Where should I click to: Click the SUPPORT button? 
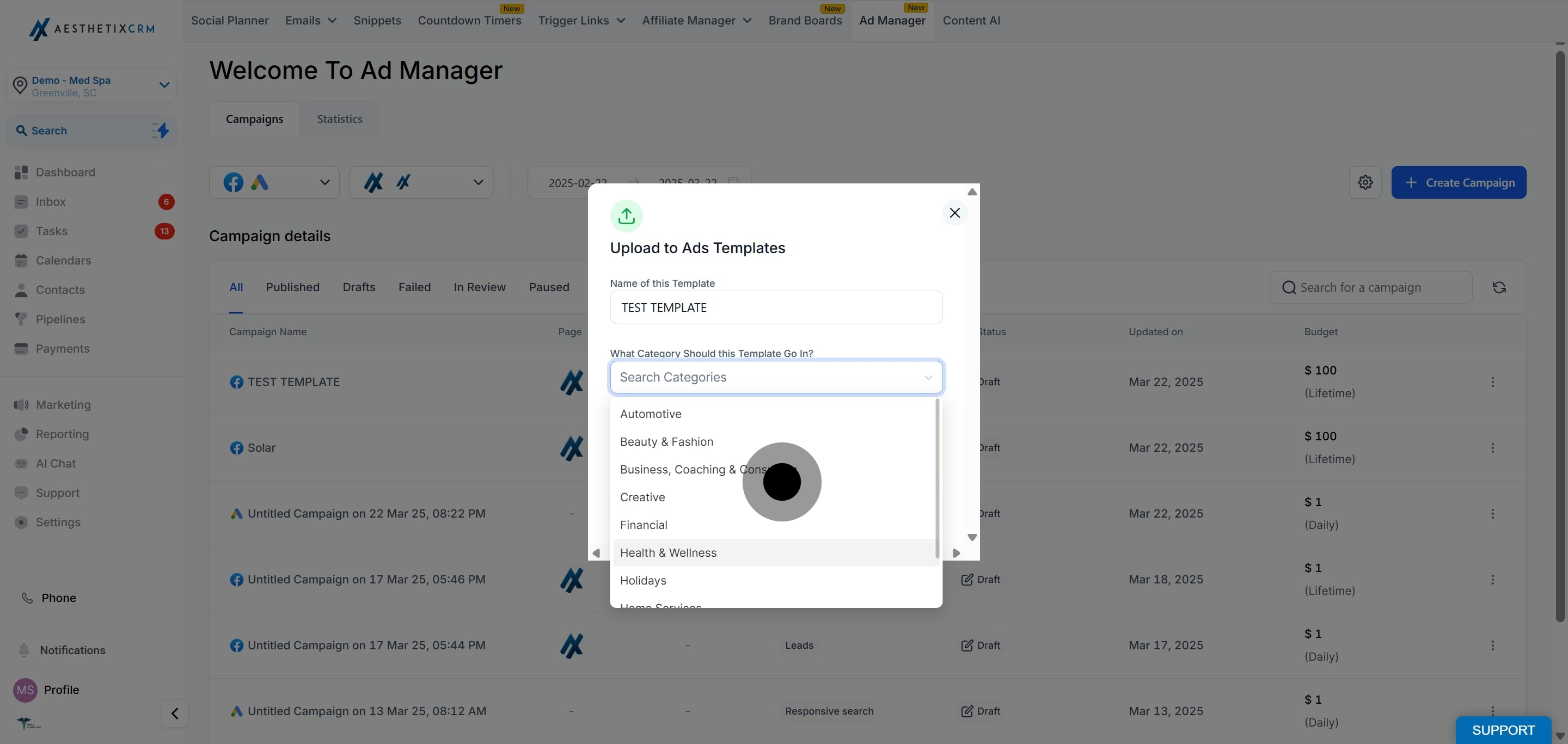[1503, 730]
